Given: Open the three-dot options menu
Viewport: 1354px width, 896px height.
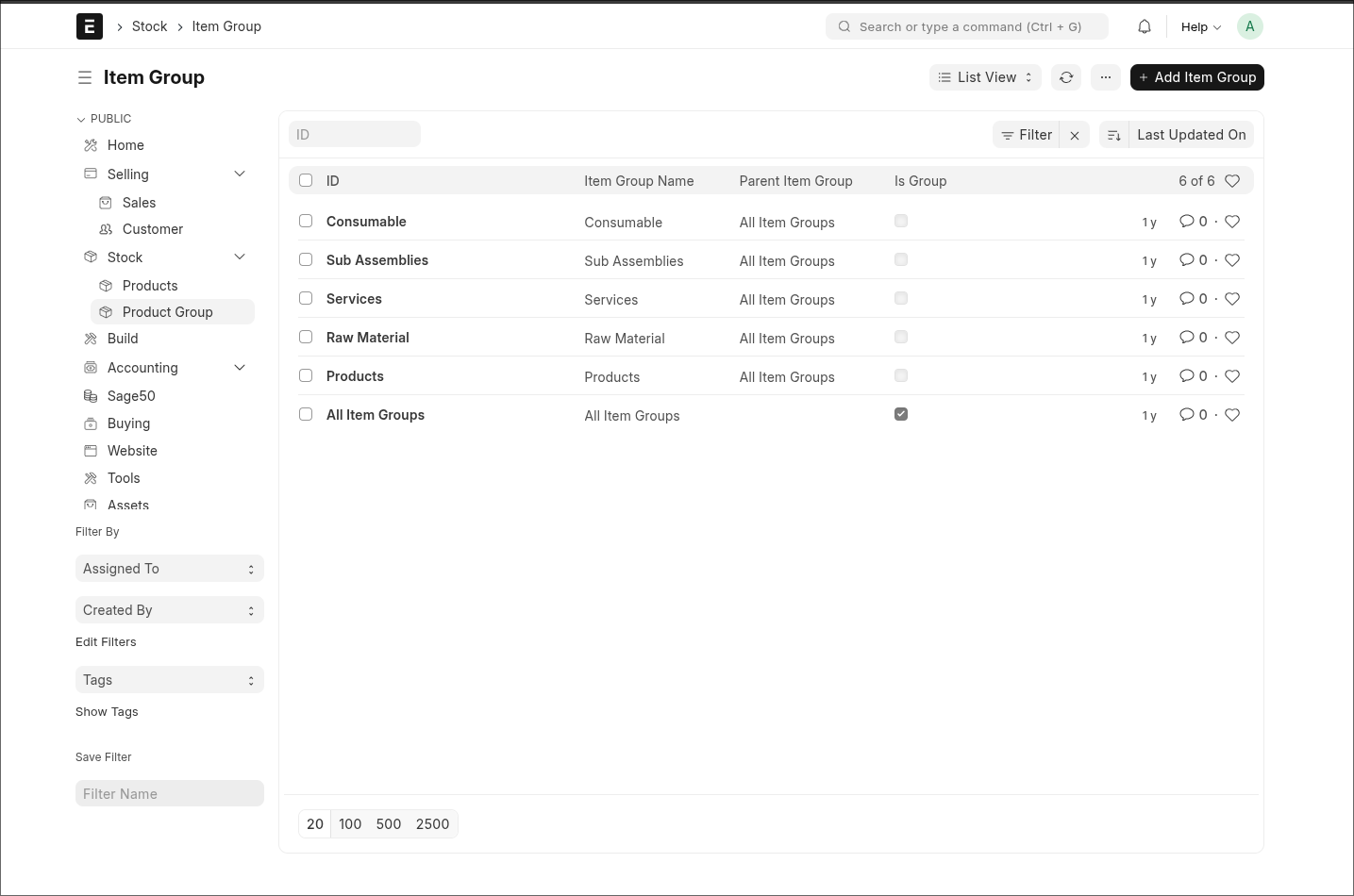Looking at the screenshot, I should tap(1106, 77).
